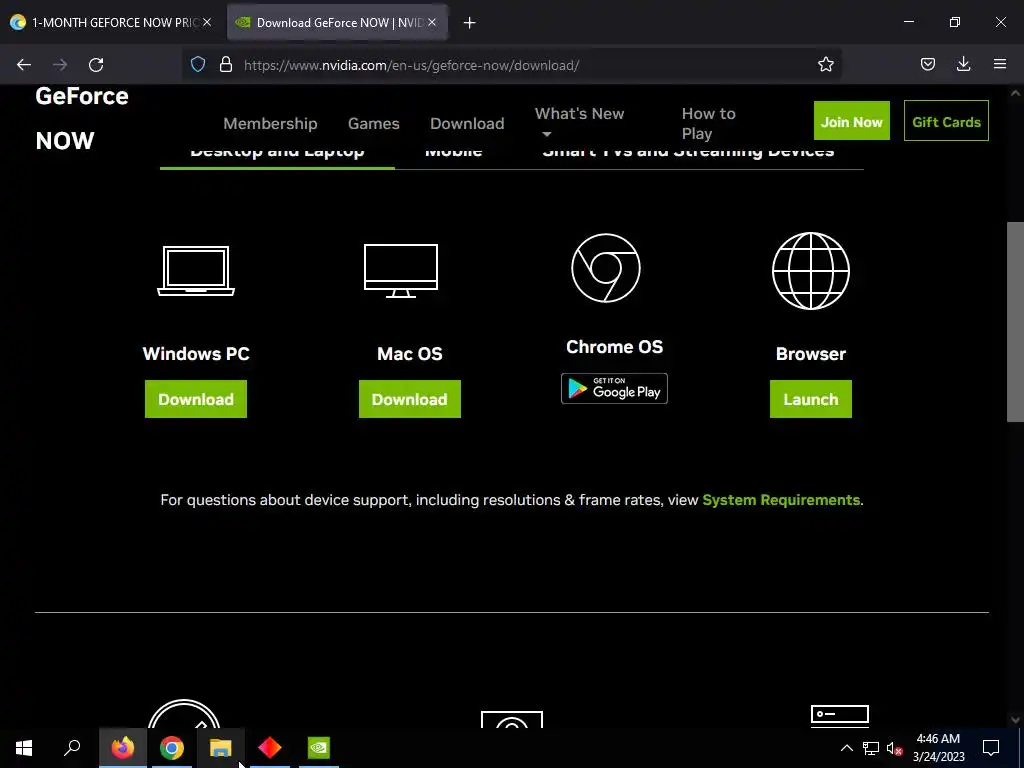Open a new tab with the plus icon

coord(469,23)
